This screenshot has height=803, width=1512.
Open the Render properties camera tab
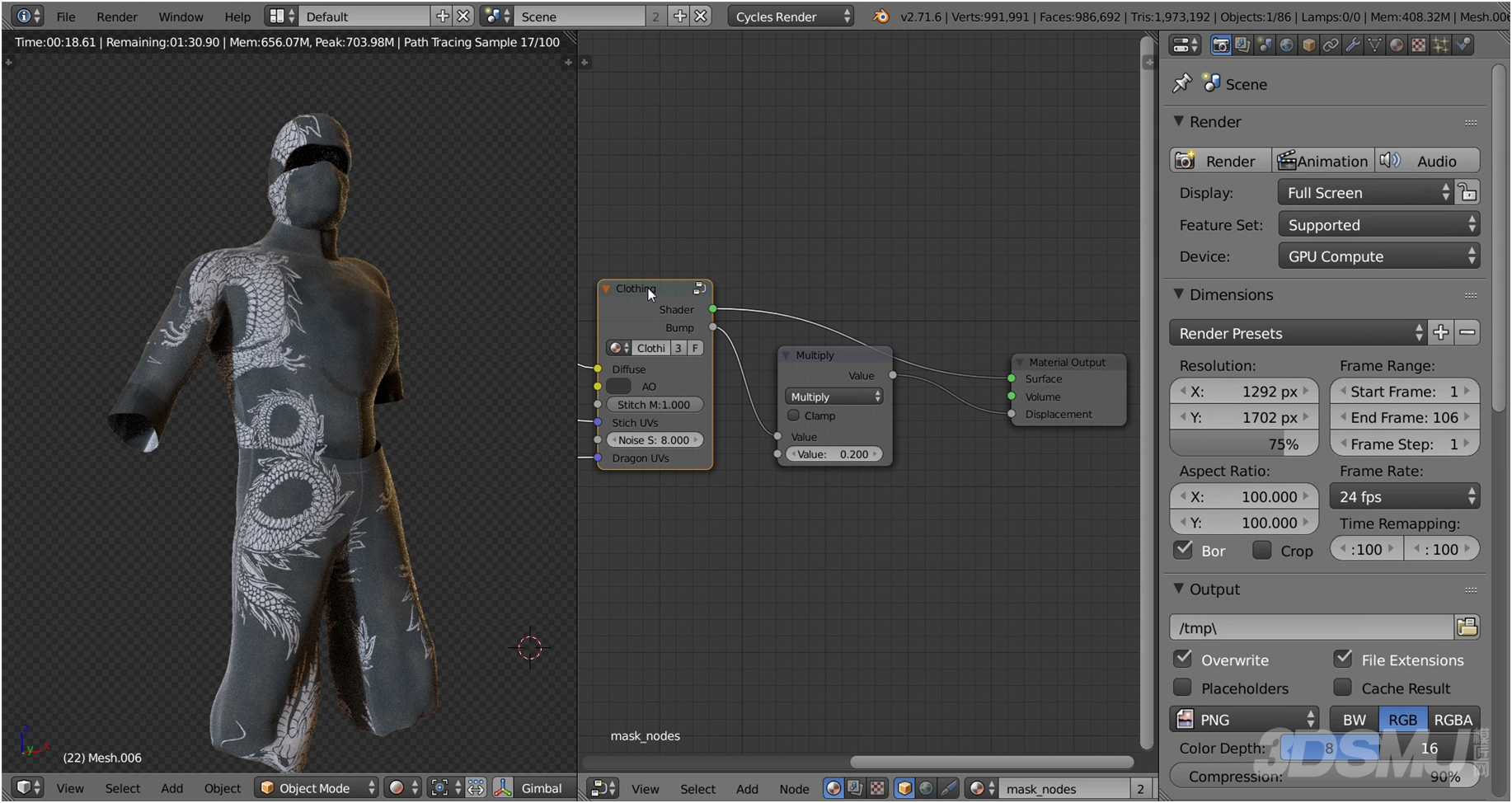(1221, 45)
